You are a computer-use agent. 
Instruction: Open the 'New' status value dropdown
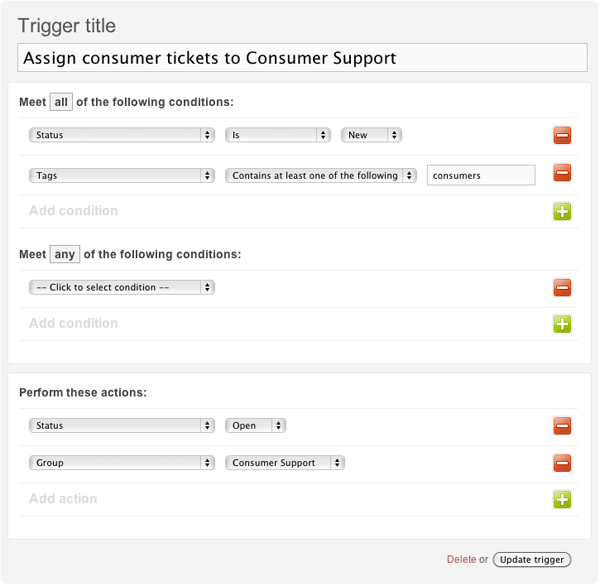coord(371,135)
